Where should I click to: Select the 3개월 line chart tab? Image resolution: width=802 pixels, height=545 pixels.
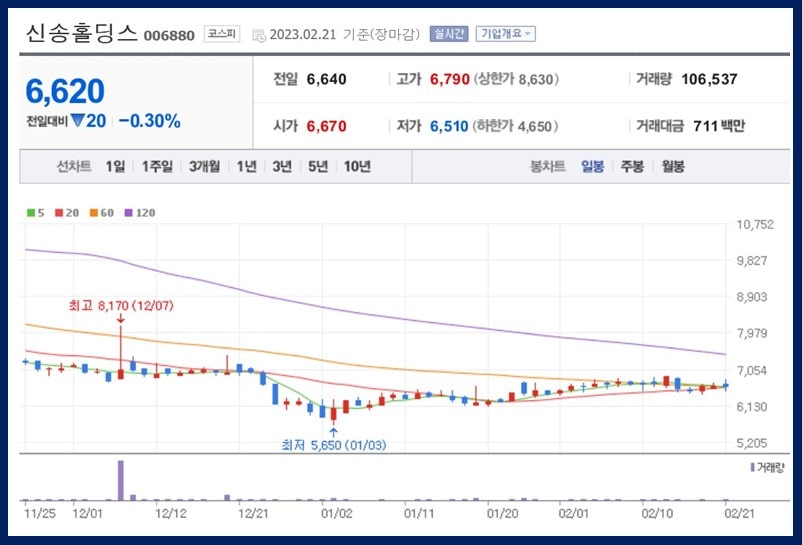205,167
